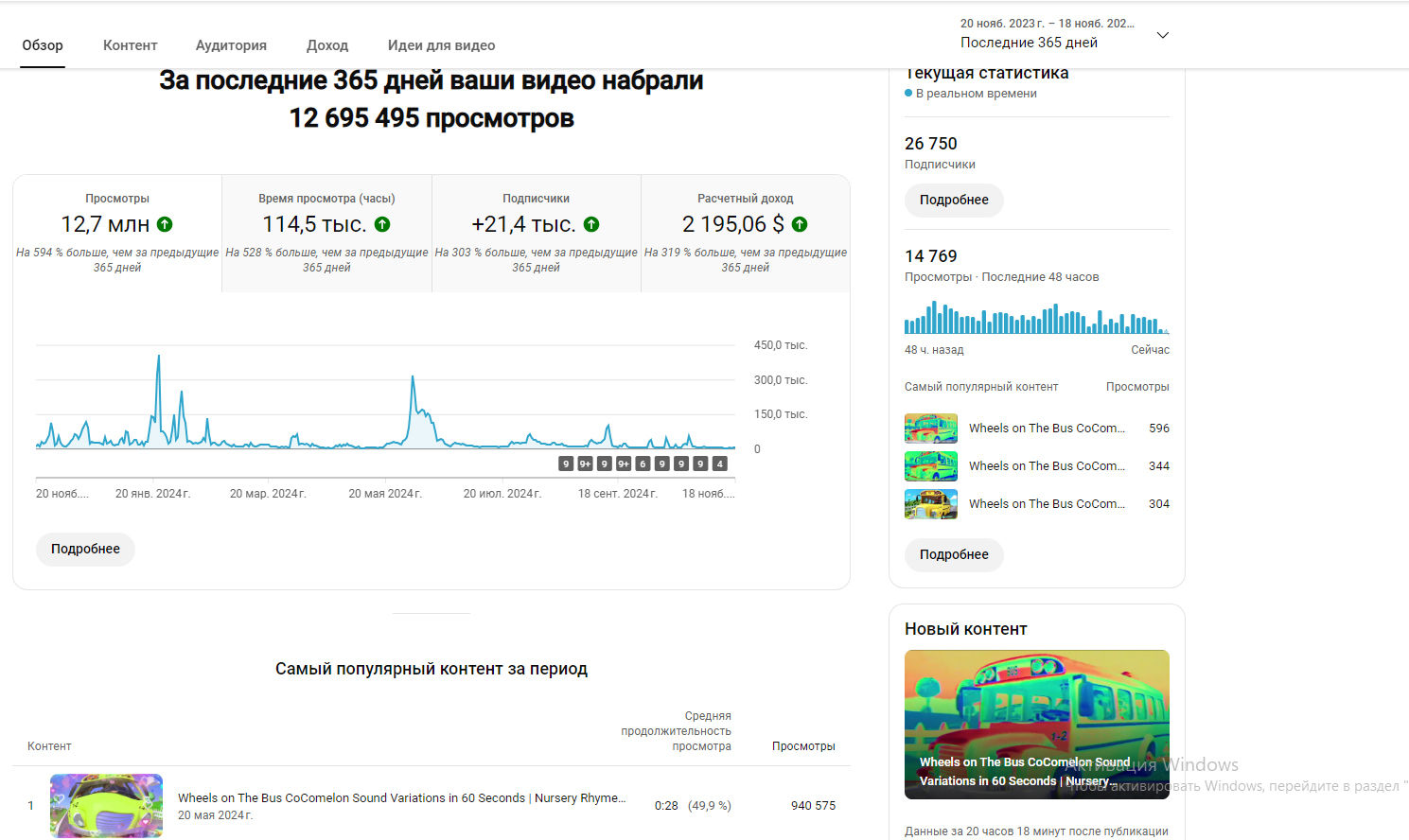
Task: Click the green up-arrow beside 2 195,06 $
Action: (800, 224)
